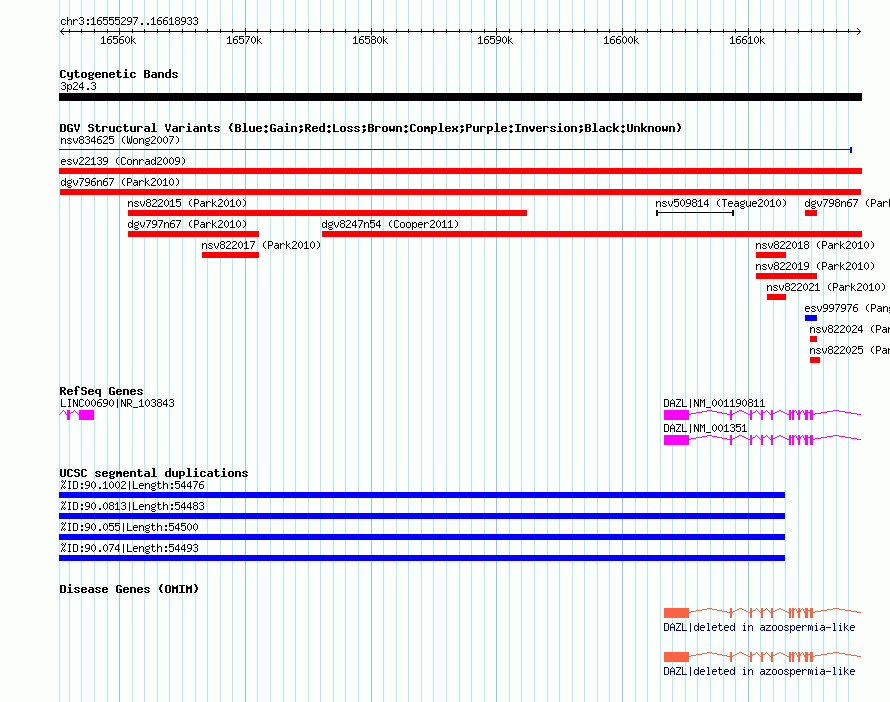Select the LINC00690|NR_103843 gene label
890x702 pixels.
tap(117, 403)
